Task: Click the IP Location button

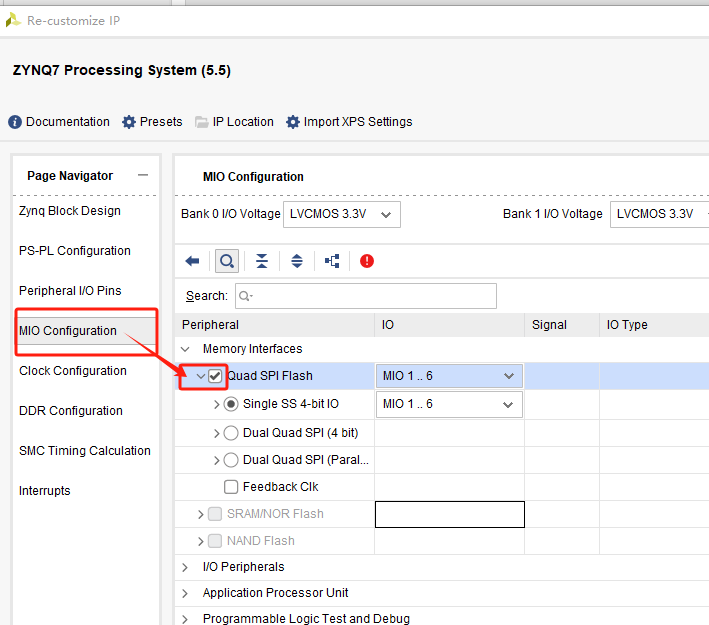Action: [x=243, y=122]
